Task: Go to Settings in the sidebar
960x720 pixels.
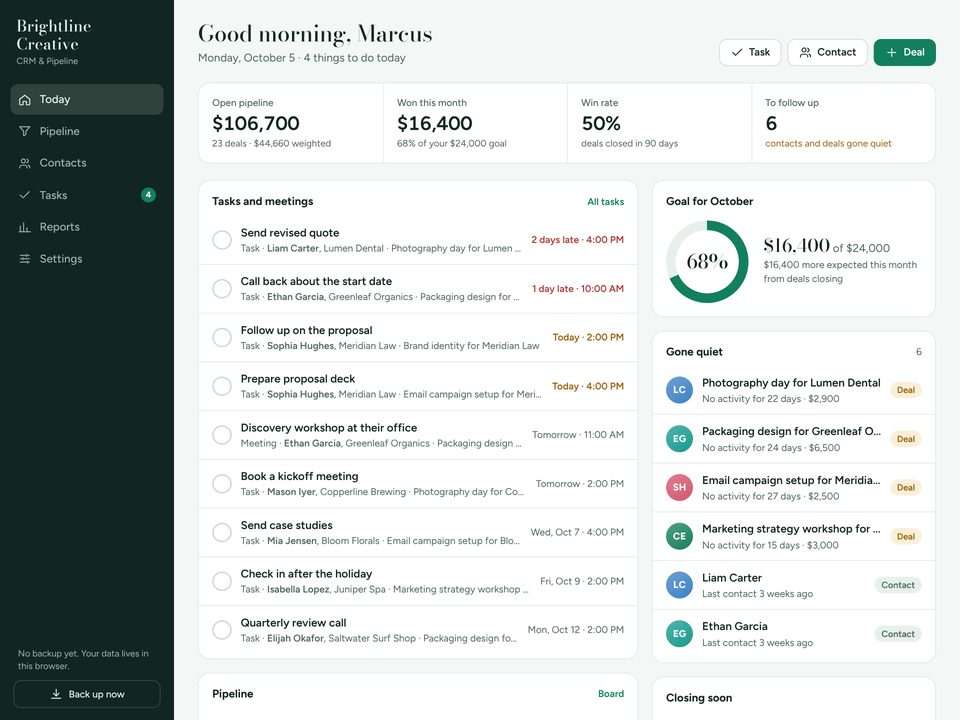Action: point(87,258)
